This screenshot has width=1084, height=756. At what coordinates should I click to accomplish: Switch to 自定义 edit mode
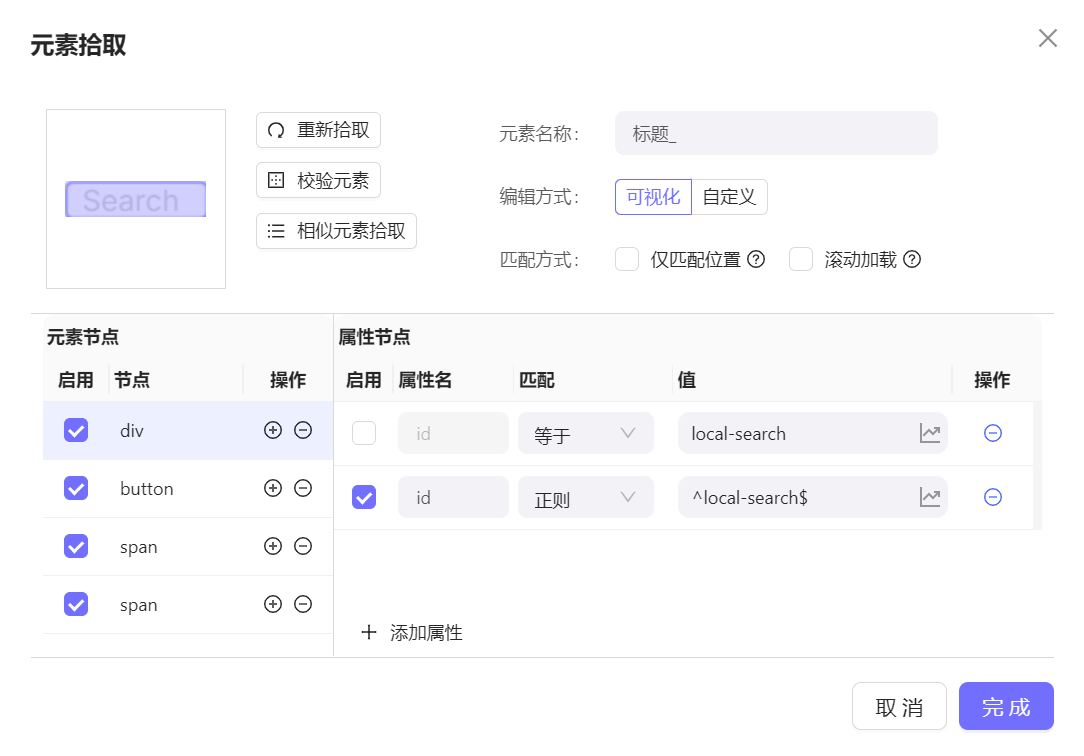pos(729,197)
